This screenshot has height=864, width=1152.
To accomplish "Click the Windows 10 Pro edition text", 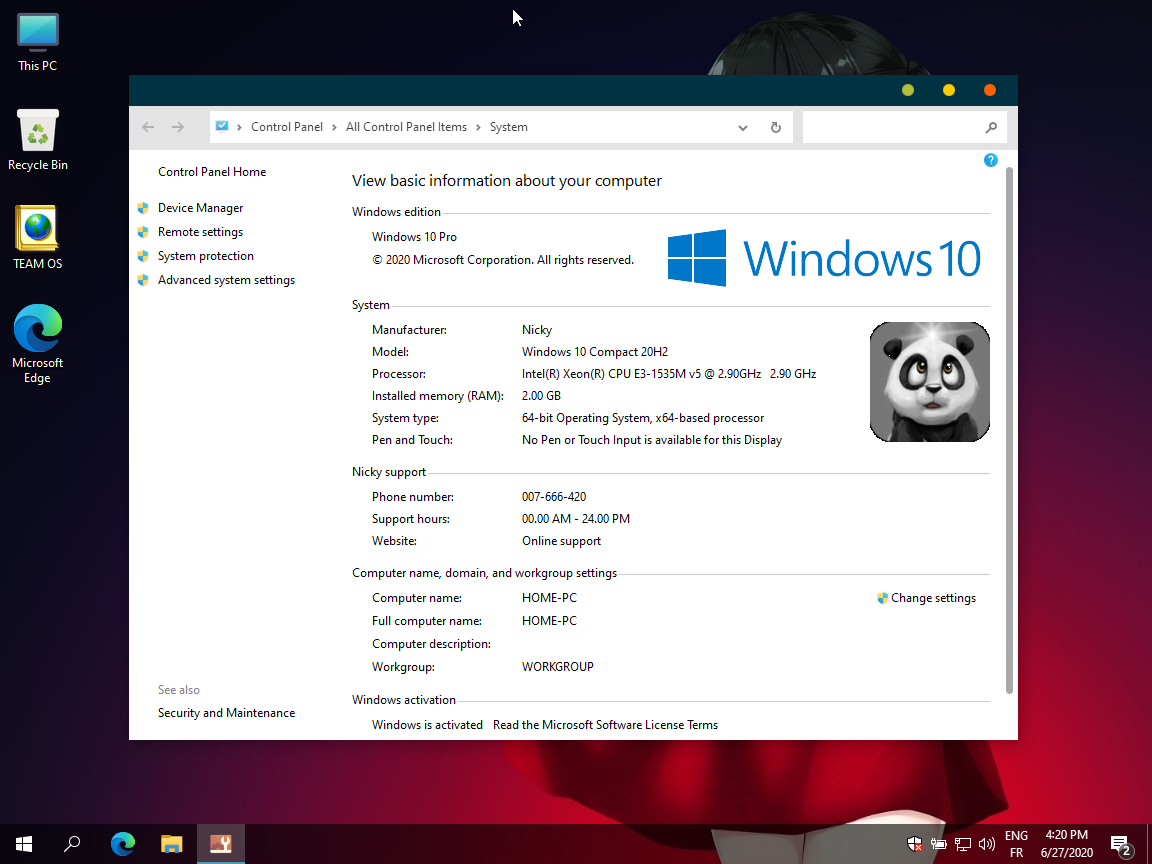I will 414,237.
